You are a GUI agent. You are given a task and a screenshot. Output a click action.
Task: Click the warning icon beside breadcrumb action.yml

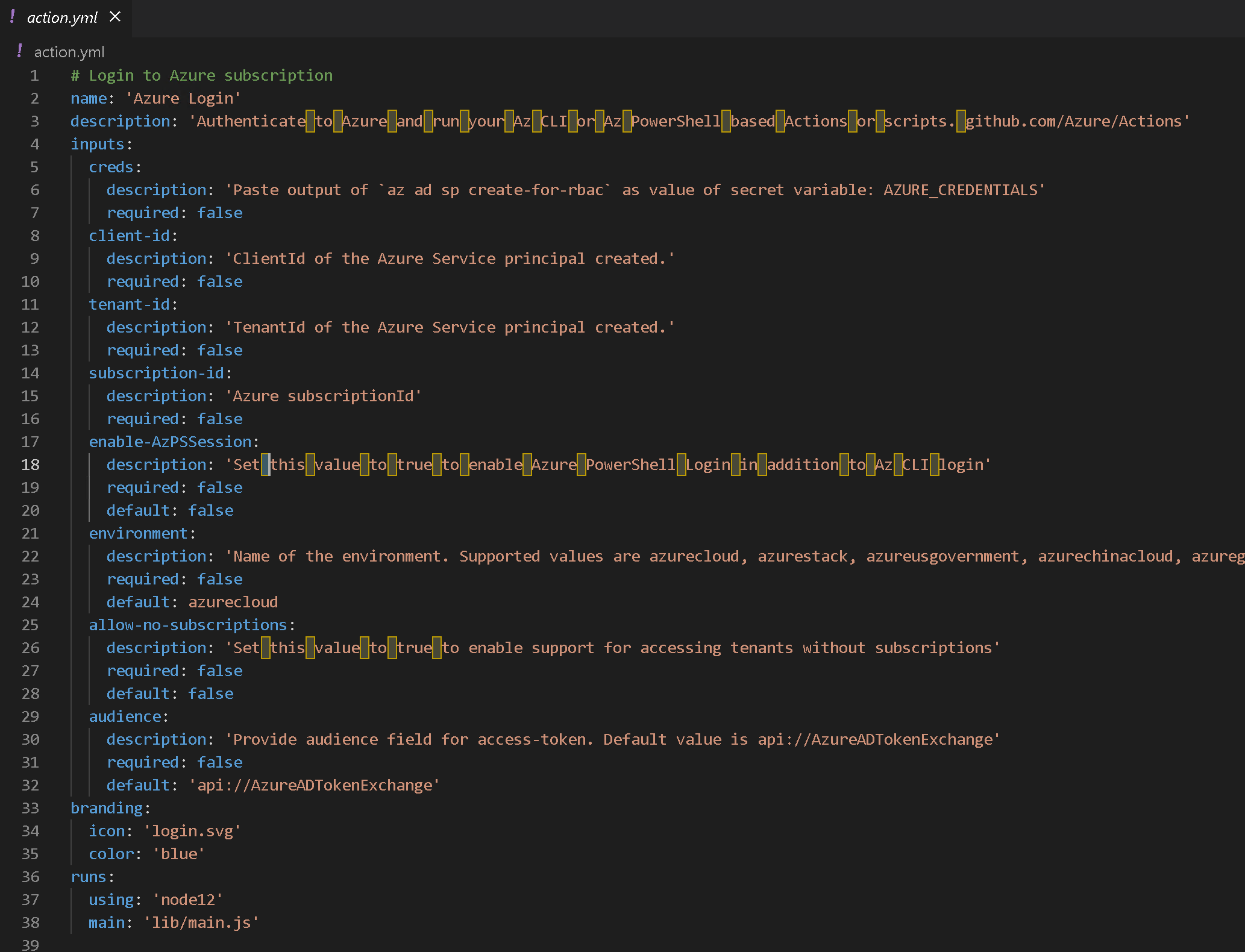pyautogui.click(x=19, y=52)
